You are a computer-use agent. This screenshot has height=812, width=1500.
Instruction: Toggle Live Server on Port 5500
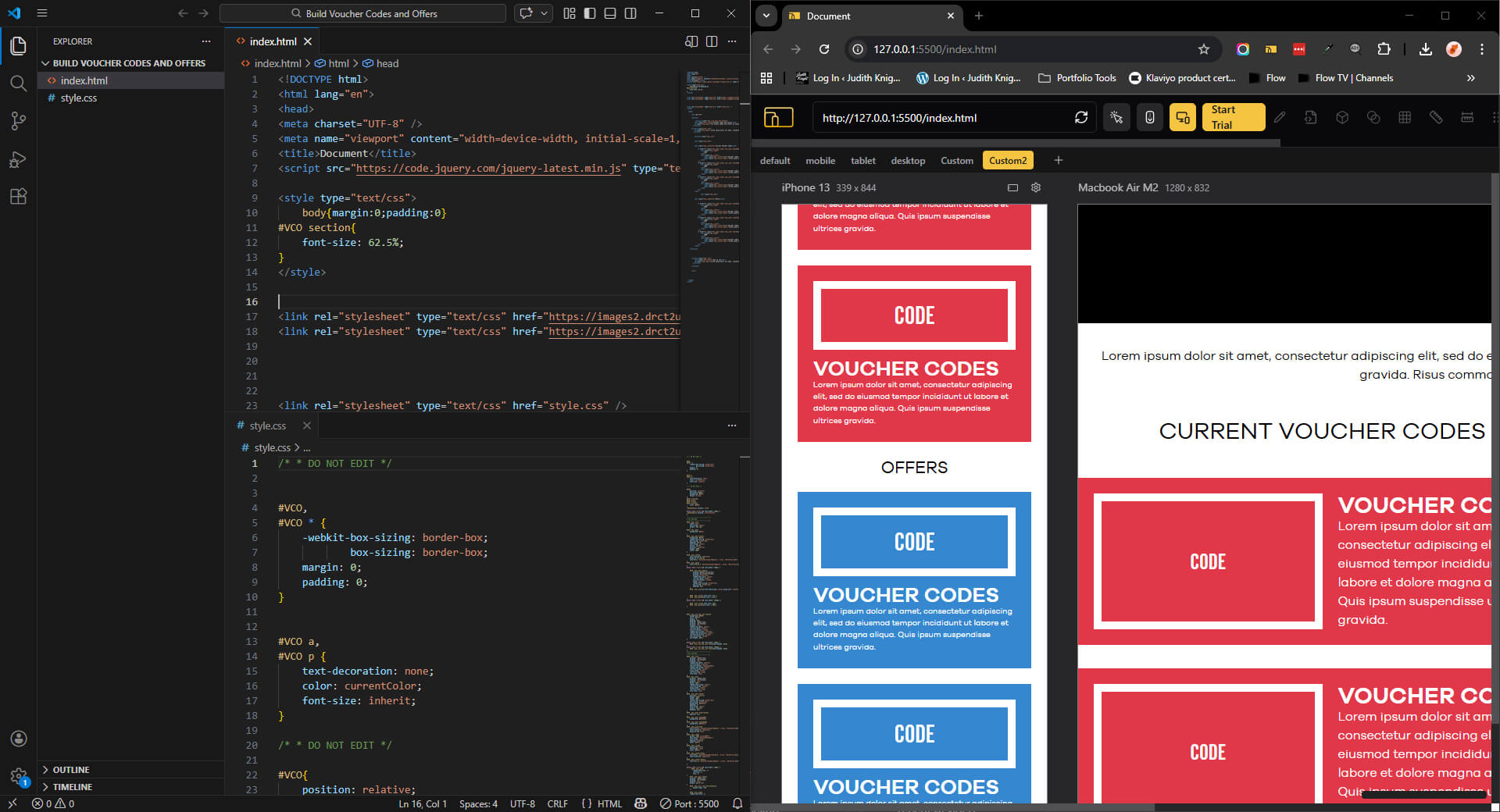point(689,803)
